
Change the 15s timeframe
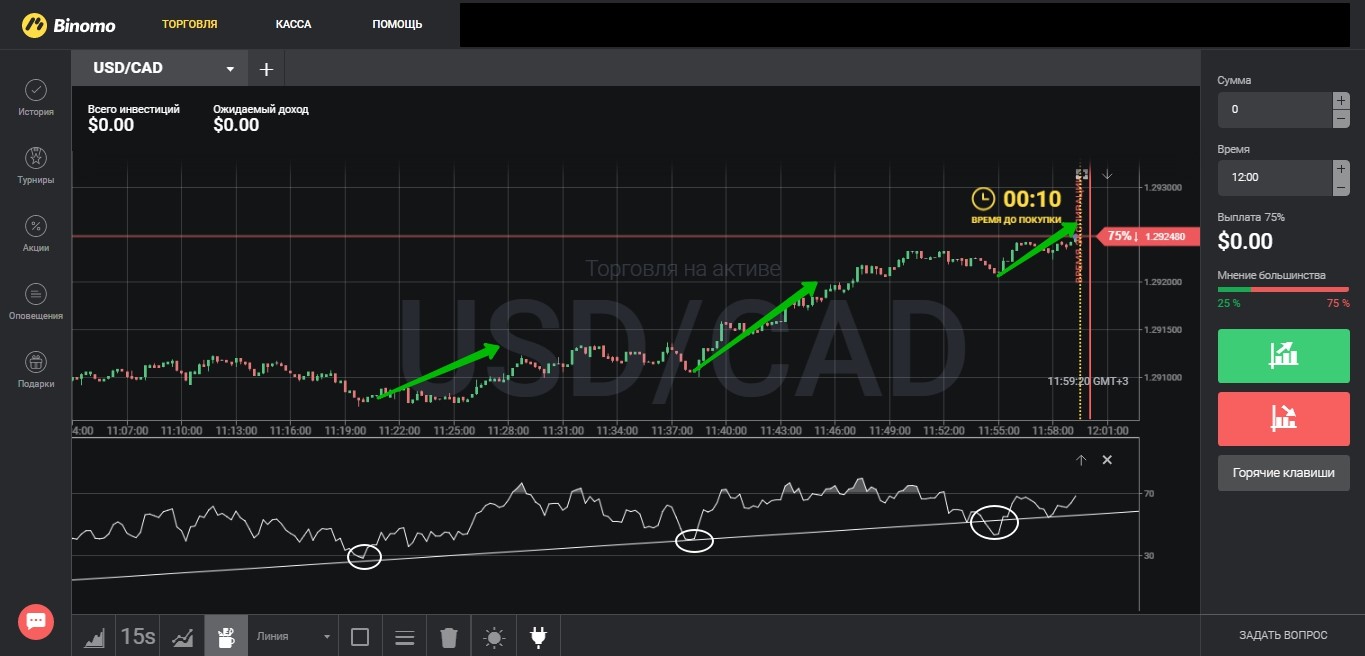[x=137, y=636]
